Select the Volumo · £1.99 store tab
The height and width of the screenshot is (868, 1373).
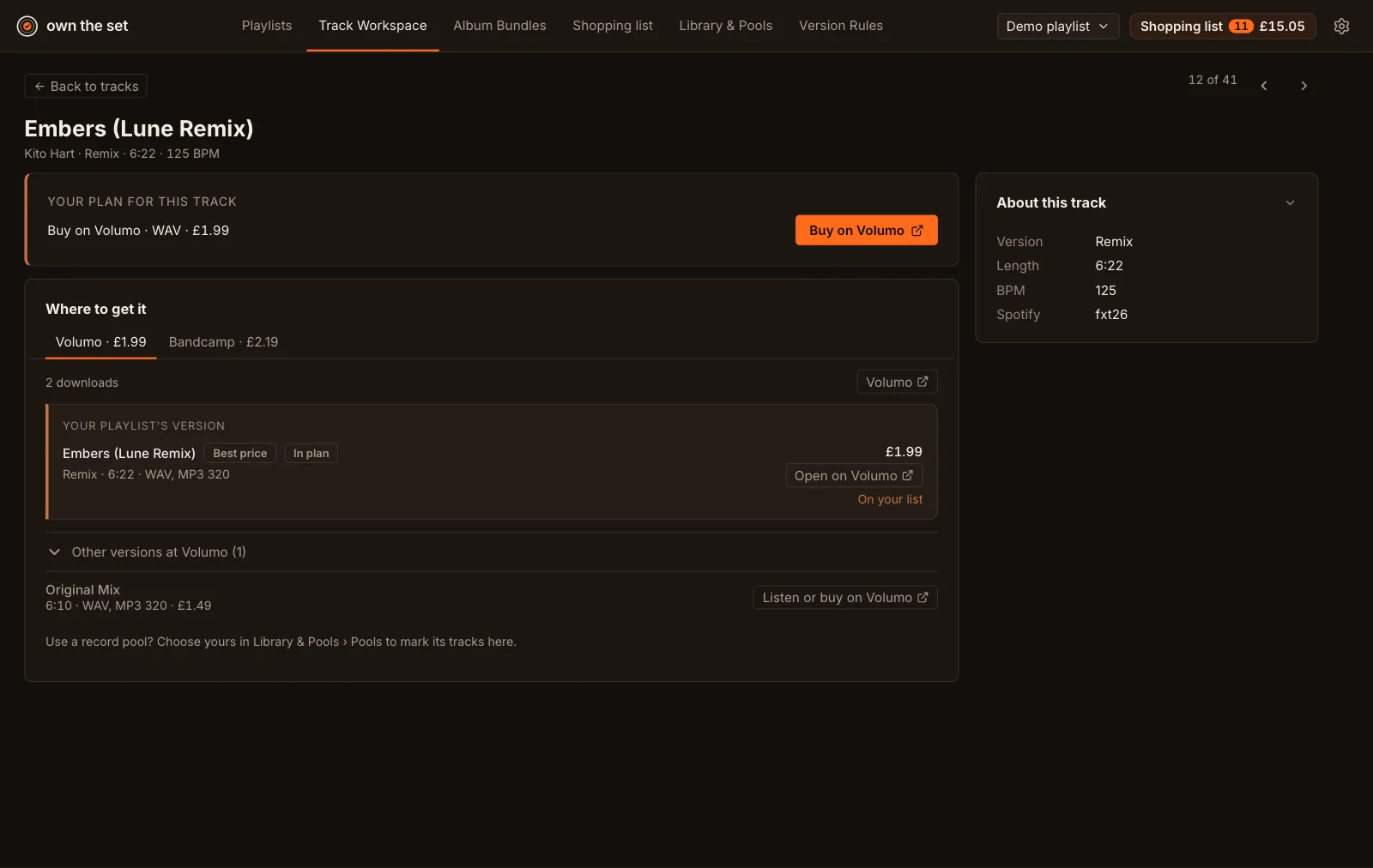101,342
